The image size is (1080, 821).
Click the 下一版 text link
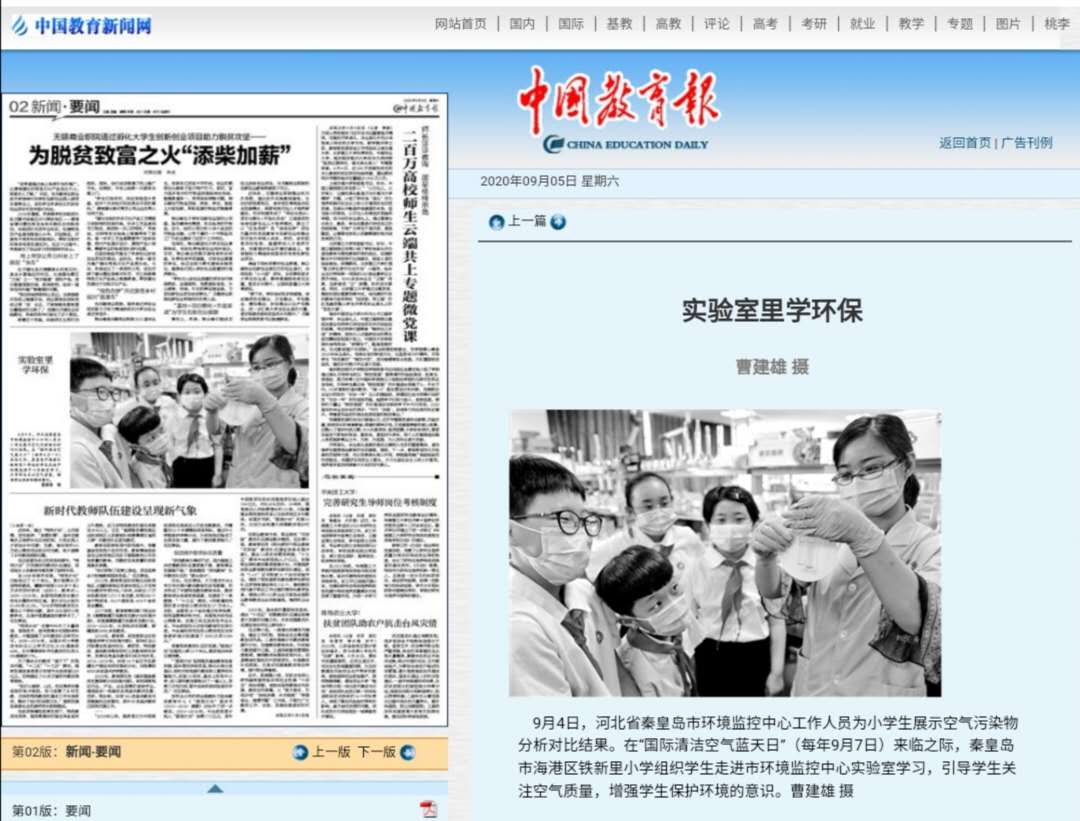[x=376, y=752]
